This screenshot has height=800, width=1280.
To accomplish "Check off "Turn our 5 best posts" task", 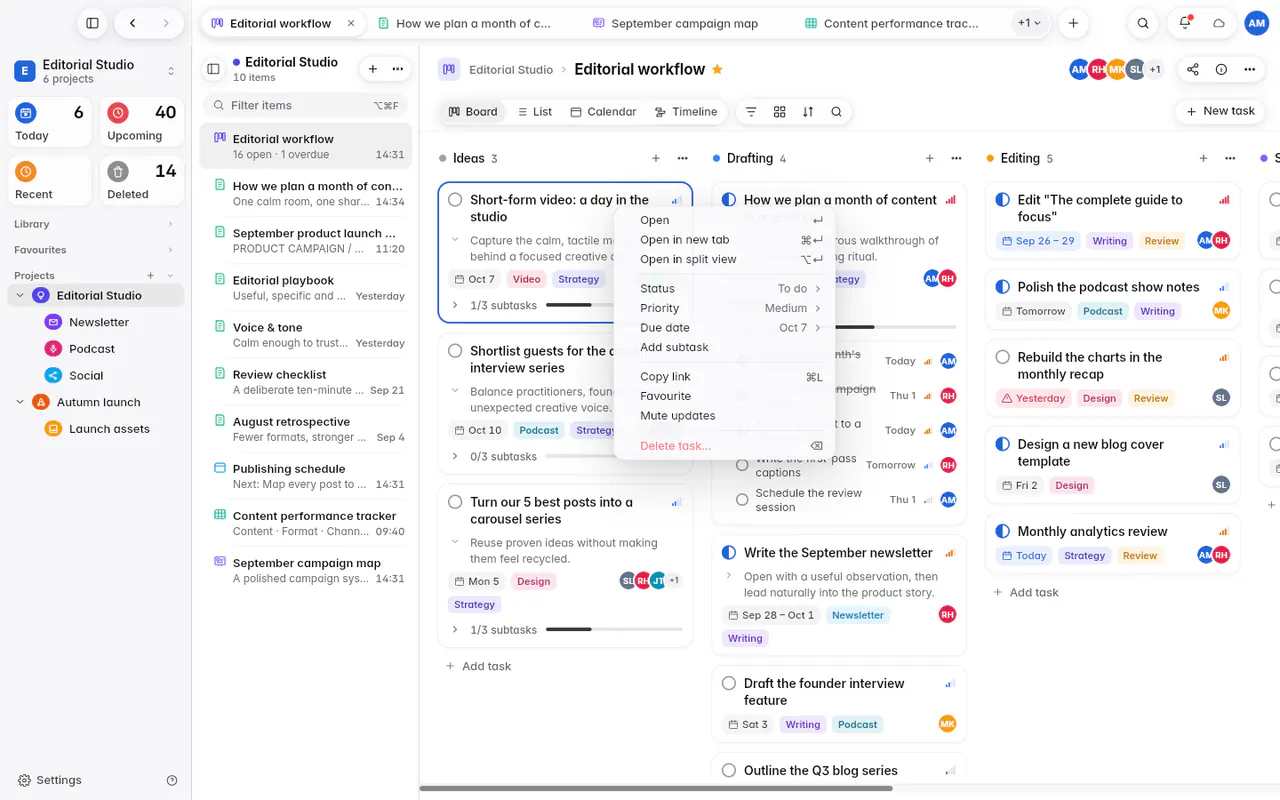I will [455, 502].
